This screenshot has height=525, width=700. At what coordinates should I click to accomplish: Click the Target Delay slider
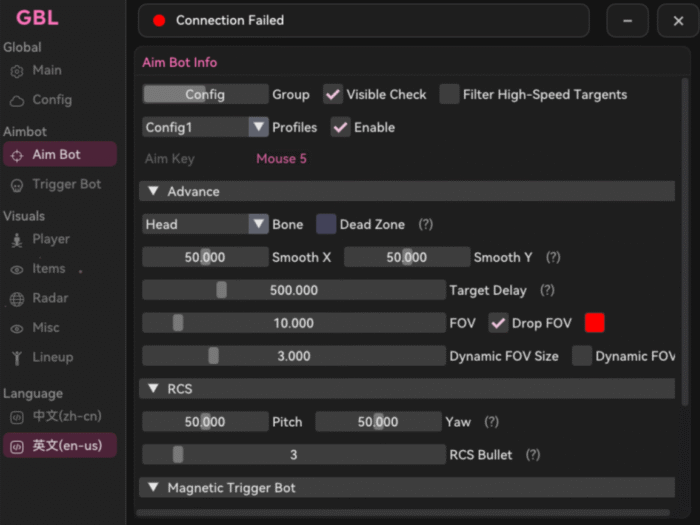coord(294,290)
